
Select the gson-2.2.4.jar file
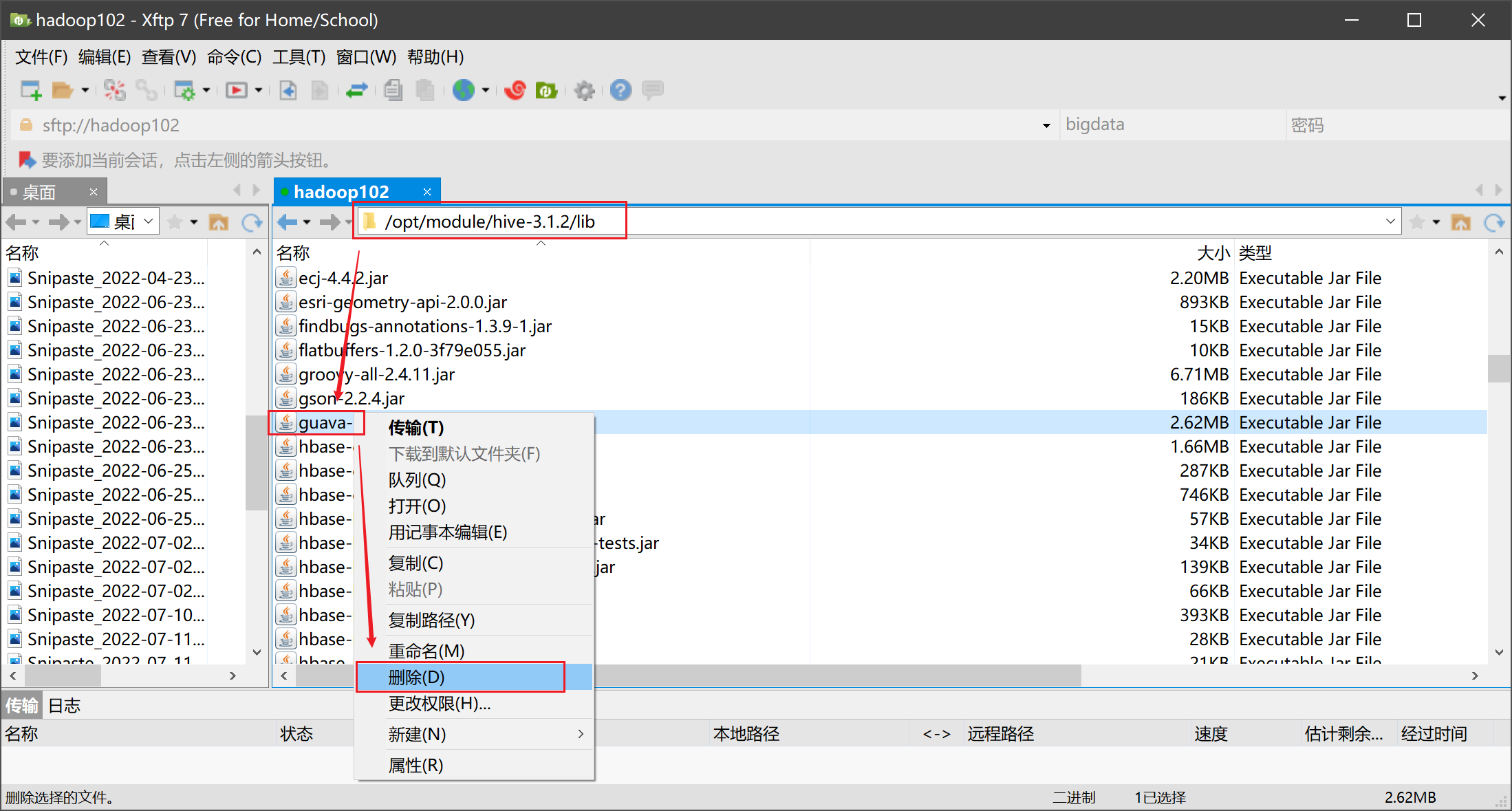pos(352,398)
